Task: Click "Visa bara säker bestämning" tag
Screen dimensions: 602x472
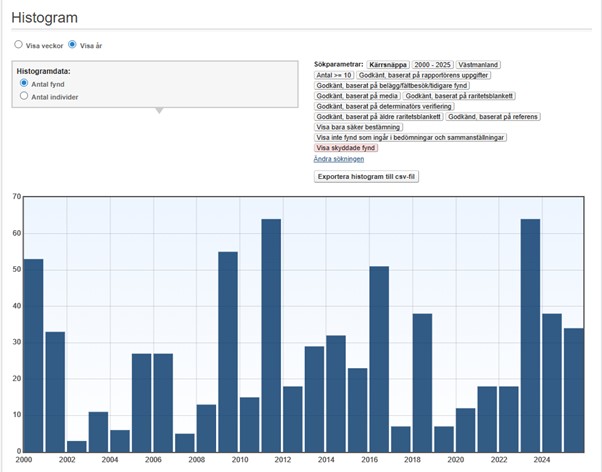Action: pos(359,127)
